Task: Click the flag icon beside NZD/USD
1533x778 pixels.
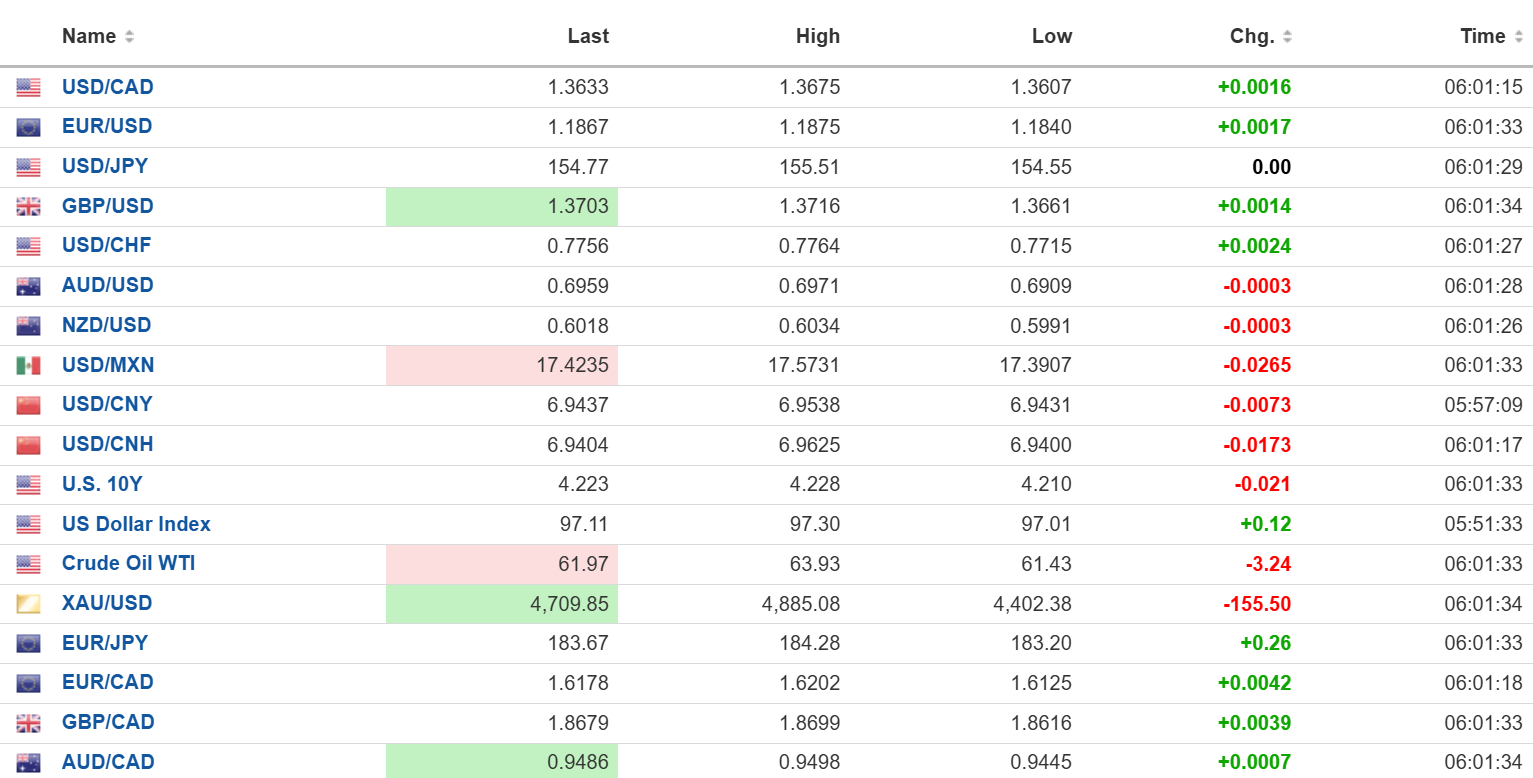Action: (x=28, y=326)
